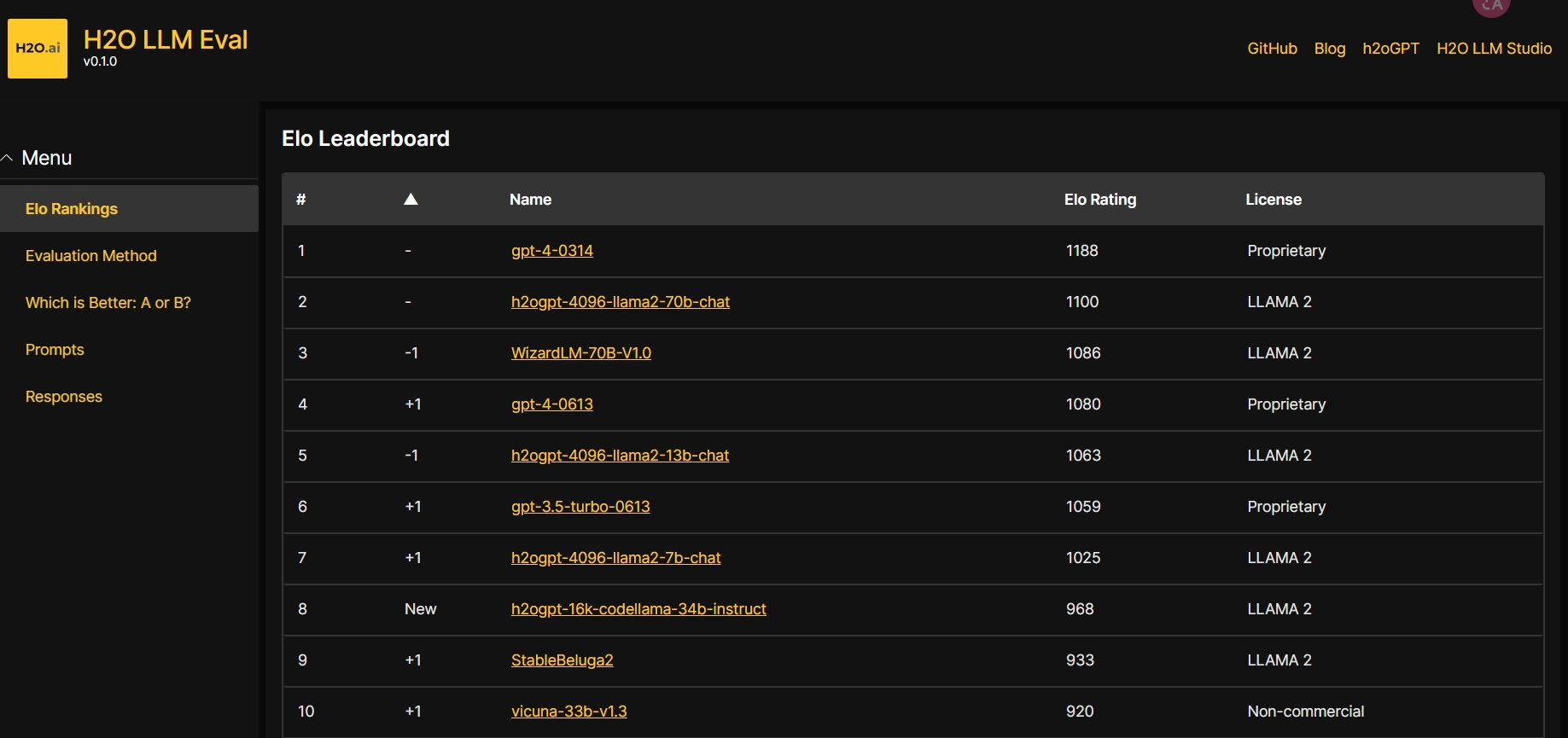Viewport: 1568px width, 738px height.
Task: Collapse the Menu section chevron
Action: (7, 158)
